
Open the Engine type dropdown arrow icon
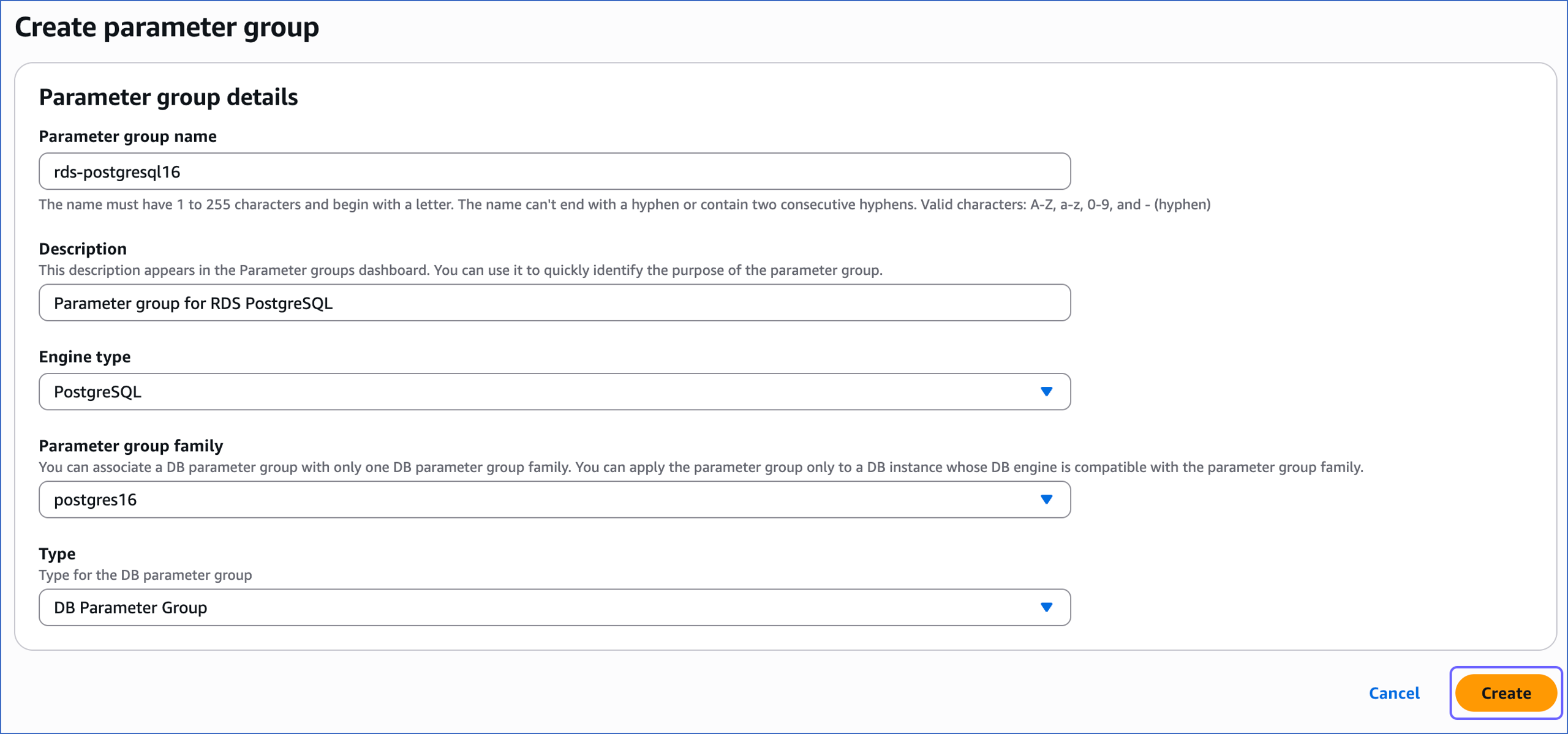(1047, 391)
